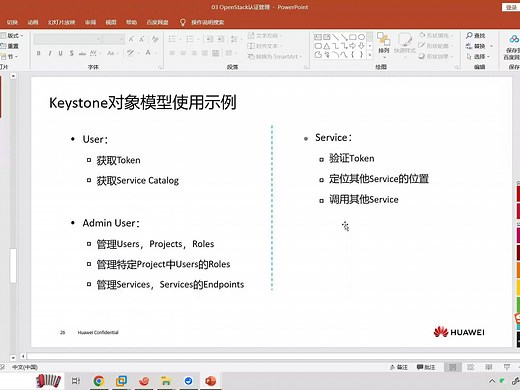Select the text box shape in shapes gallery
Viewport: 520px width, 390px height.
tap(318, 37)
